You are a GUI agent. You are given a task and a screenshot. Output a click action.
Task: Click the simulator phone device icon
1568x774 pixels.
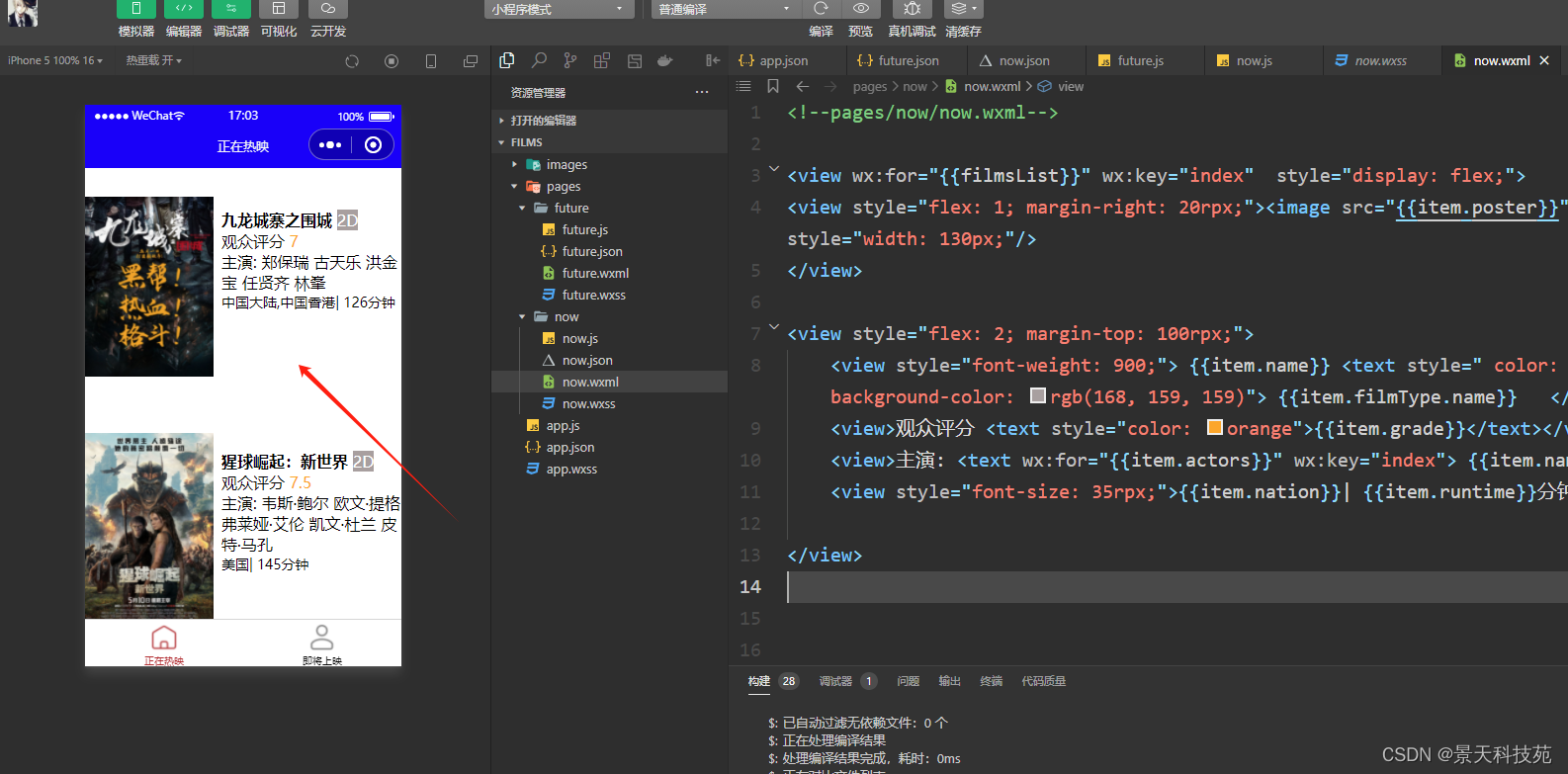(x=431, y=61)
